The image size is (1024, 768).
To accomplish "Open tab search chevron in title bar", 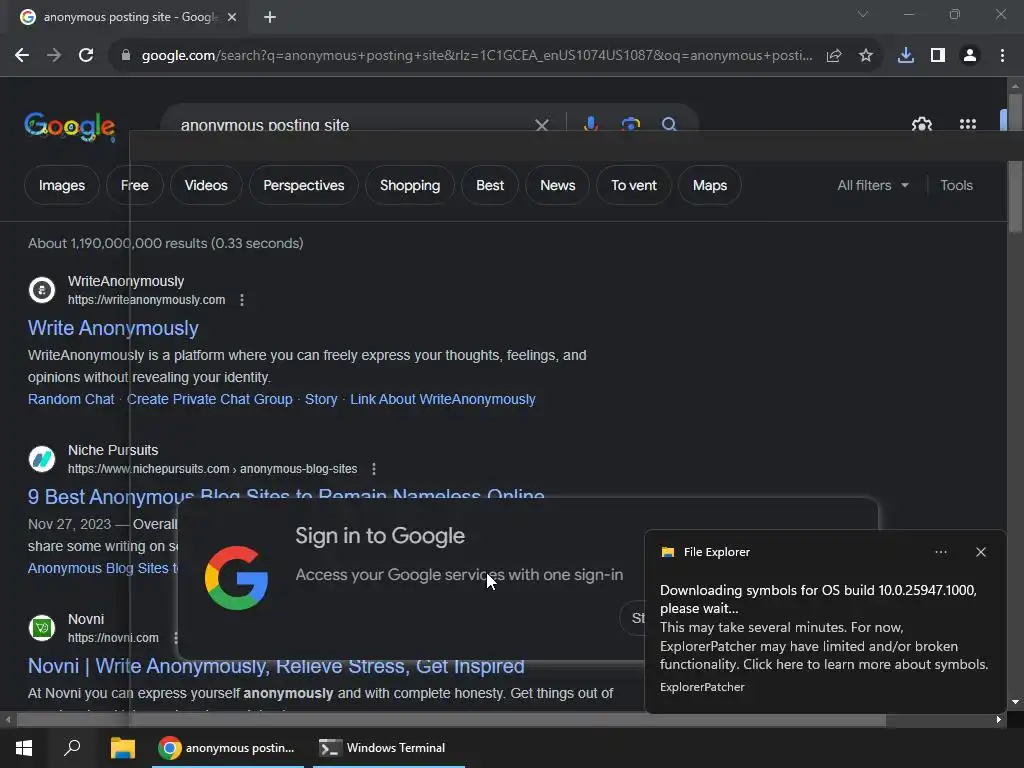I will point(863,14).
